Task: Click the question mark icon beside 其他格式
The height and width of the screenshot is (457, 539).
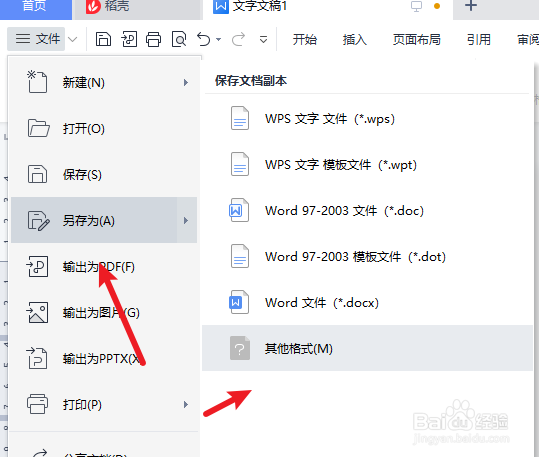Action: pos(240,348)
